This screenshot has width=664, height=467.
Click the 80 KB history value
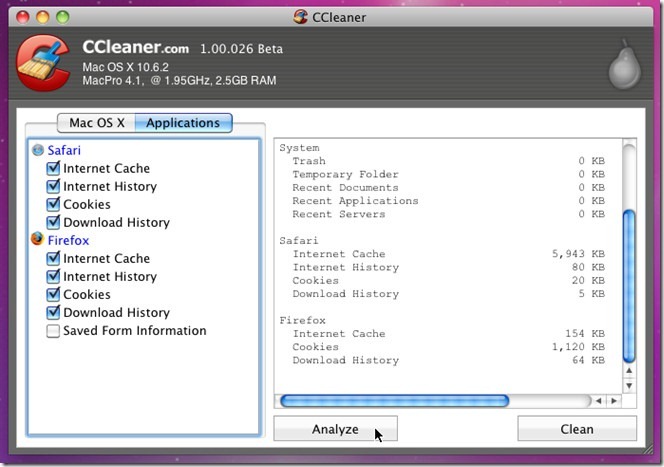click(588, 267)
